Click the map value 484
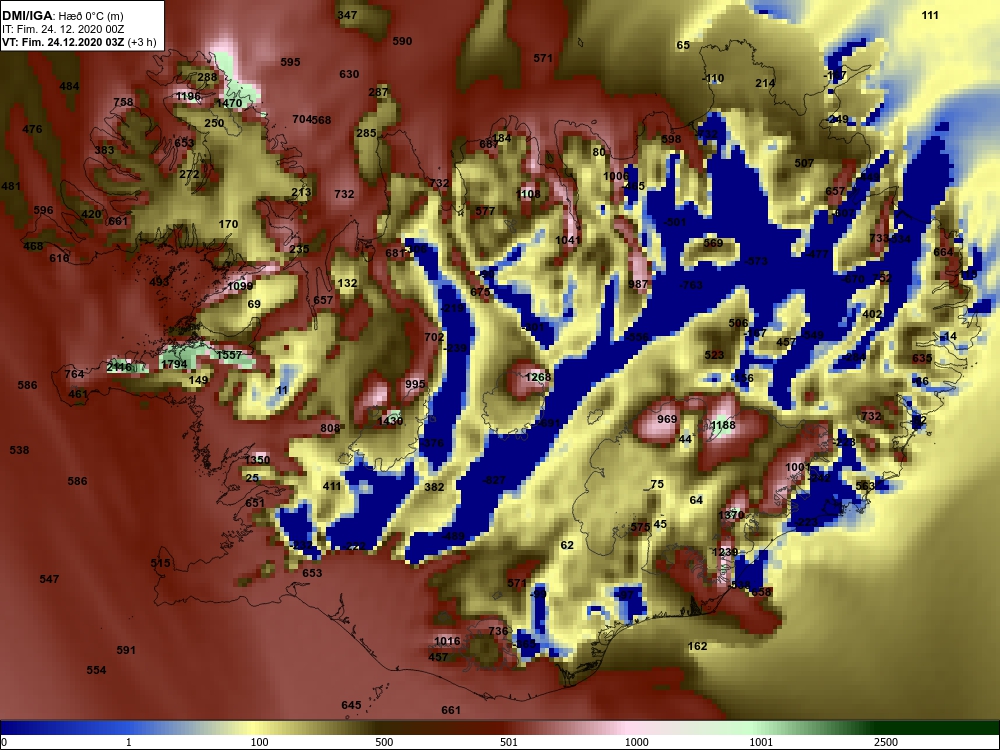 pos(70,87)
